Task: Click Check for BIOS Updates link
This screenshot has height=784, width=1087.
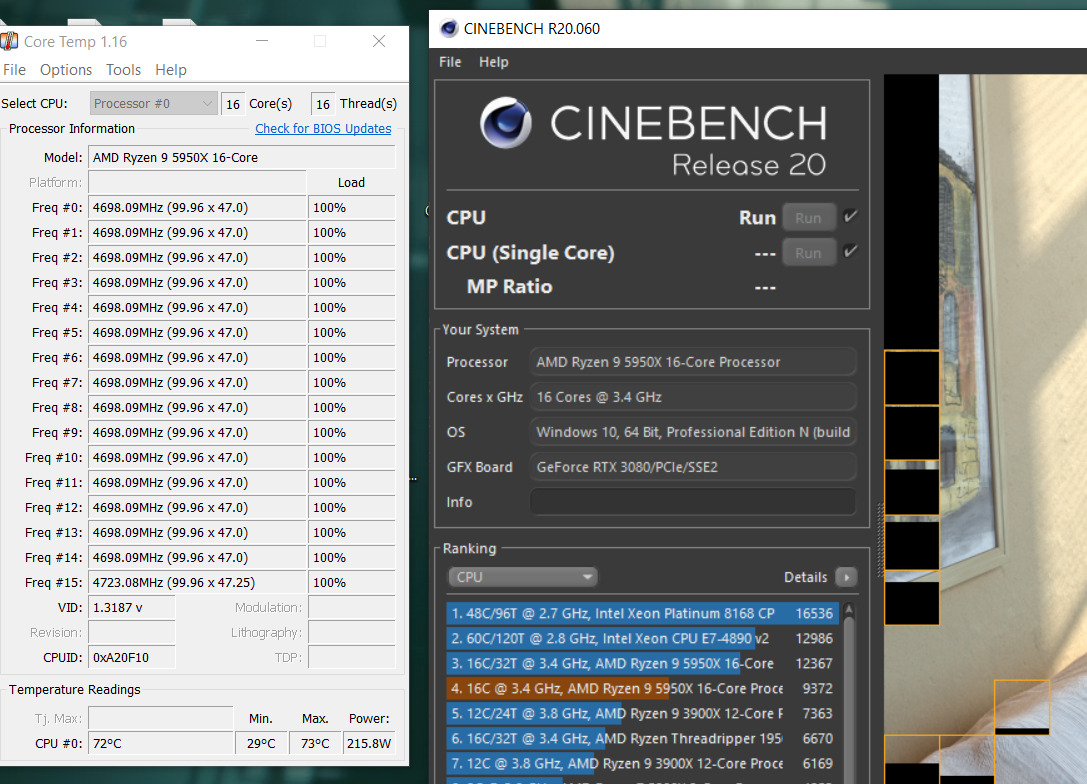Action: tap(323, 128)
